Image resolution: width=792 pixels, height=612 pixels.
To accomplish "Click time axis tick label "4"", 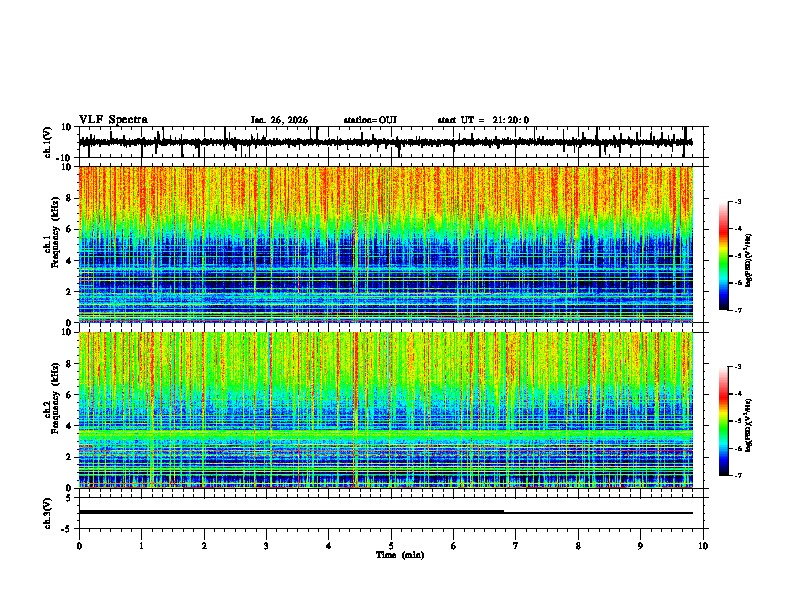I will point(329,546).
